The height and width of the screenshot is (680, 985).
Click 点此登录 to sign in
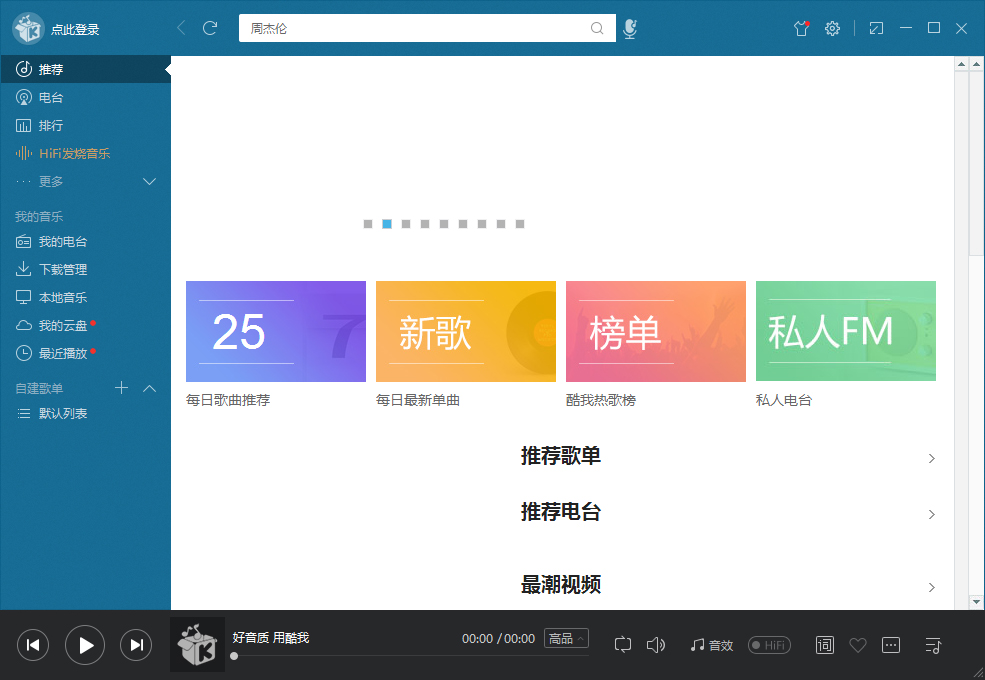click(75, 30)
